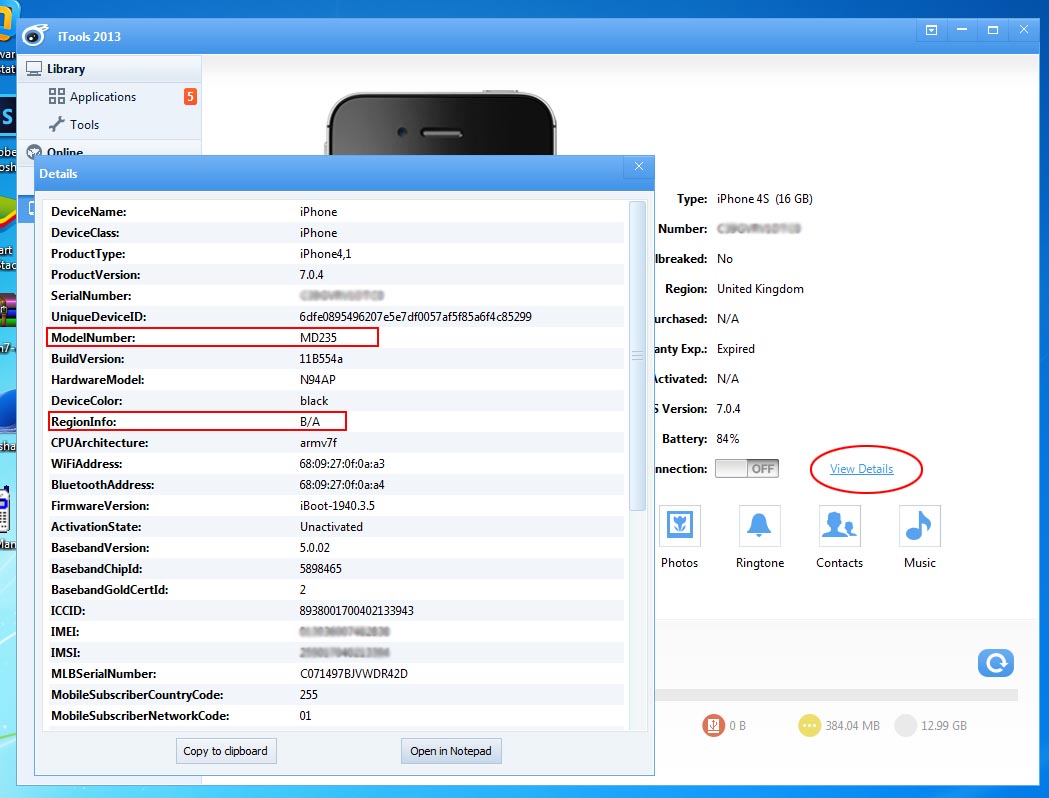Open the Photos icon
Image resolution: width=1049 pixels, height=798 pixels.
pos(680,526)
